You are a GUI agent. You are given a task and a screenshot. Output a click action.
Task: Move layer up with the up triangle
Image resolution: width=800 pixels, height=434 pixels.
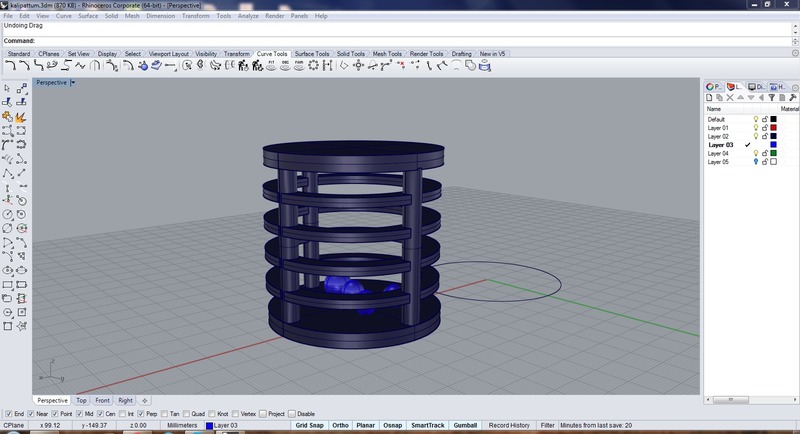(x=740, y=97)
